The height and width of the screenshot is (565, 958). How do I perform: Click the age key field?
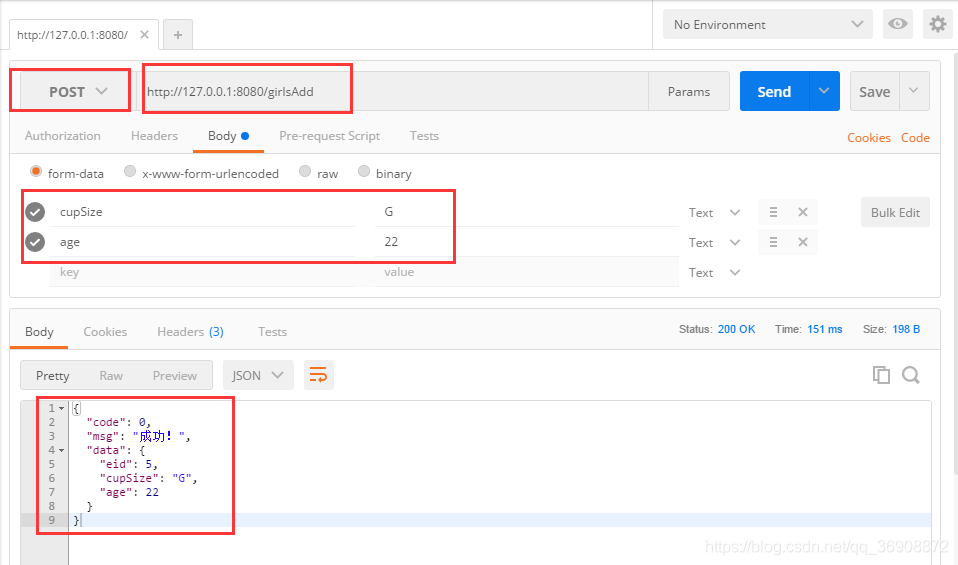tap(202, 242)
